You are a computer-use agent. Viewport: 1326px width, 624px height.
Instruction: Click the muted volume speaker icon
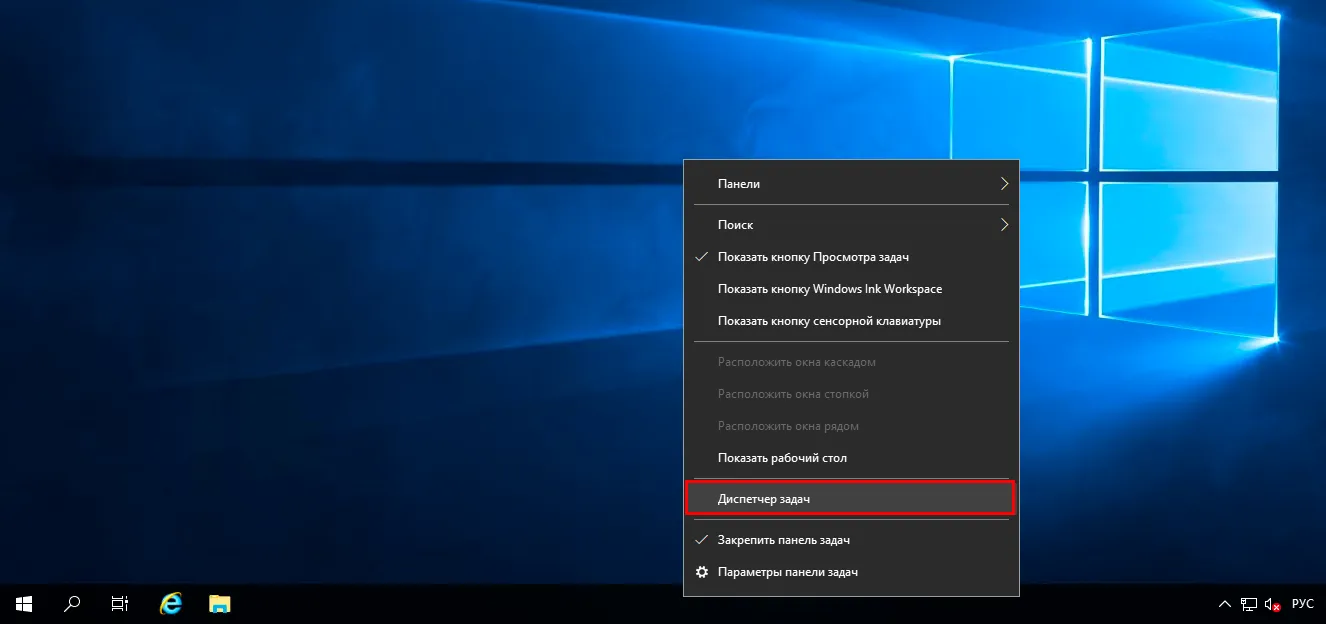1273,604
